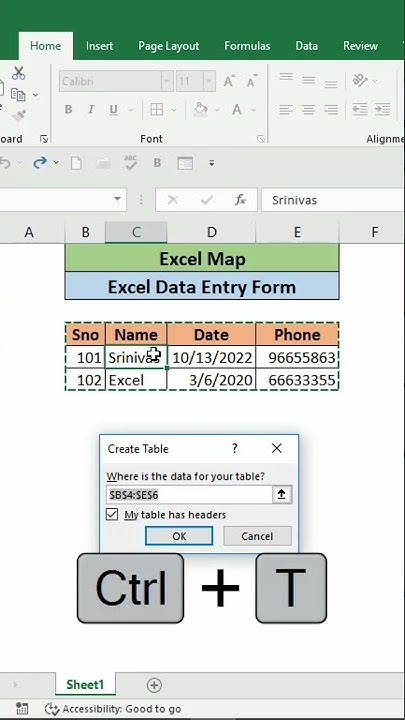405x720 pixels.
Task: Click Redo arrow in Quick Access Toolbar
Action: pyautogui.click(x=40, y=163)
